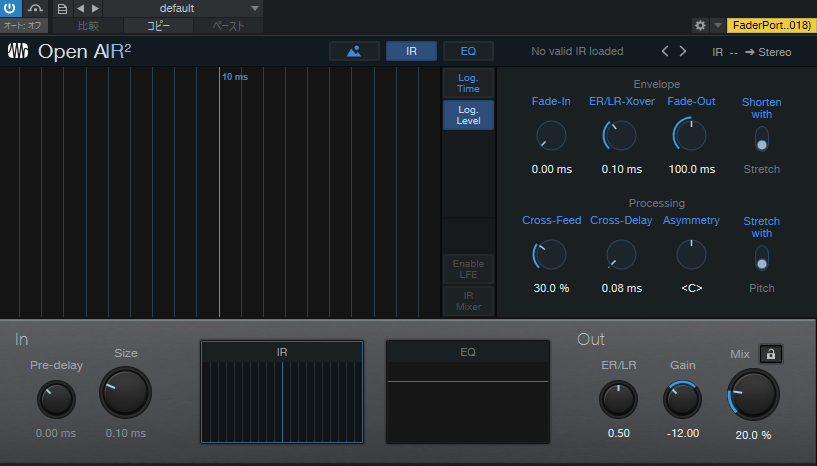Screen dimensions: 817x466
Task: Select the EQ tab
Action: pyautogui.click(x=468, y=51)
